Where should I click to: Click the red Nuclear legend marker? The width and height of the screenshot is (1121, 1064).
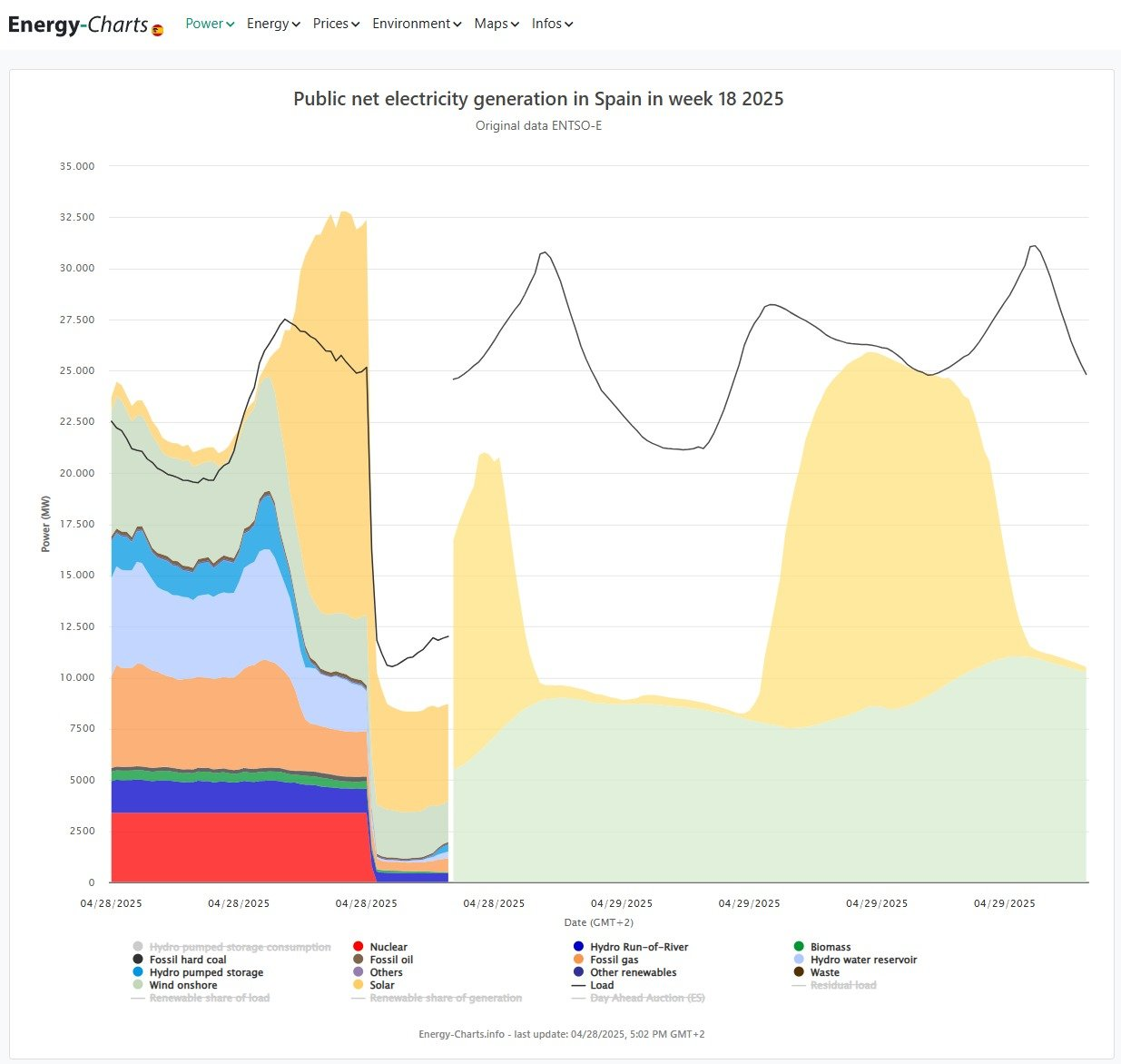coord(359,947)
